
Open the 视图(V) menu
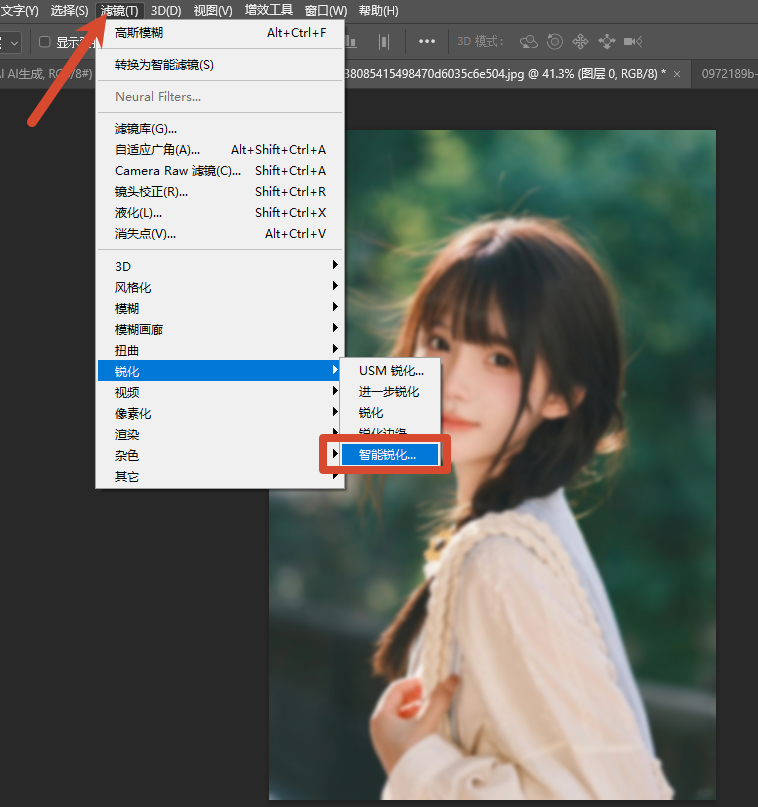(213, 11)
